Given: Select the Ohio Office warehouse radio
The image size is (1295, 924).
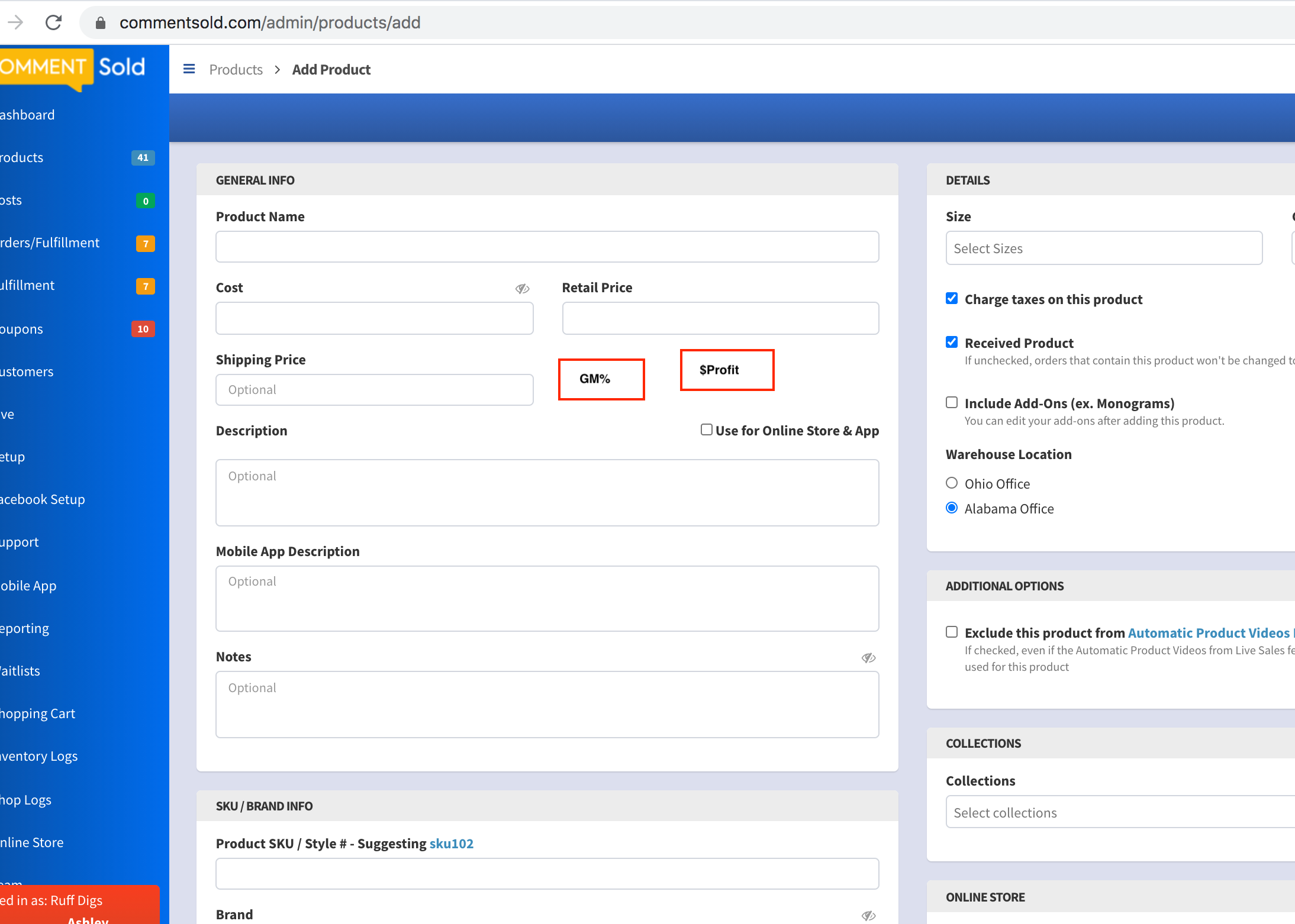Looking at the screenshot, I should click(952, 483).
